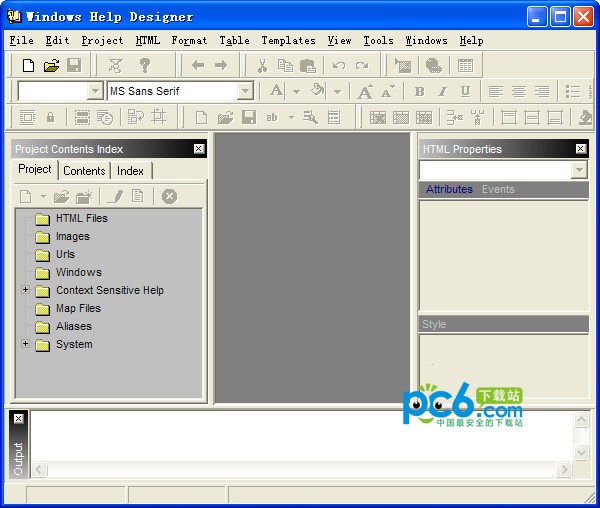This screenshot has width=600, height=508.
Task: Align text left
Action: (496, 91)
